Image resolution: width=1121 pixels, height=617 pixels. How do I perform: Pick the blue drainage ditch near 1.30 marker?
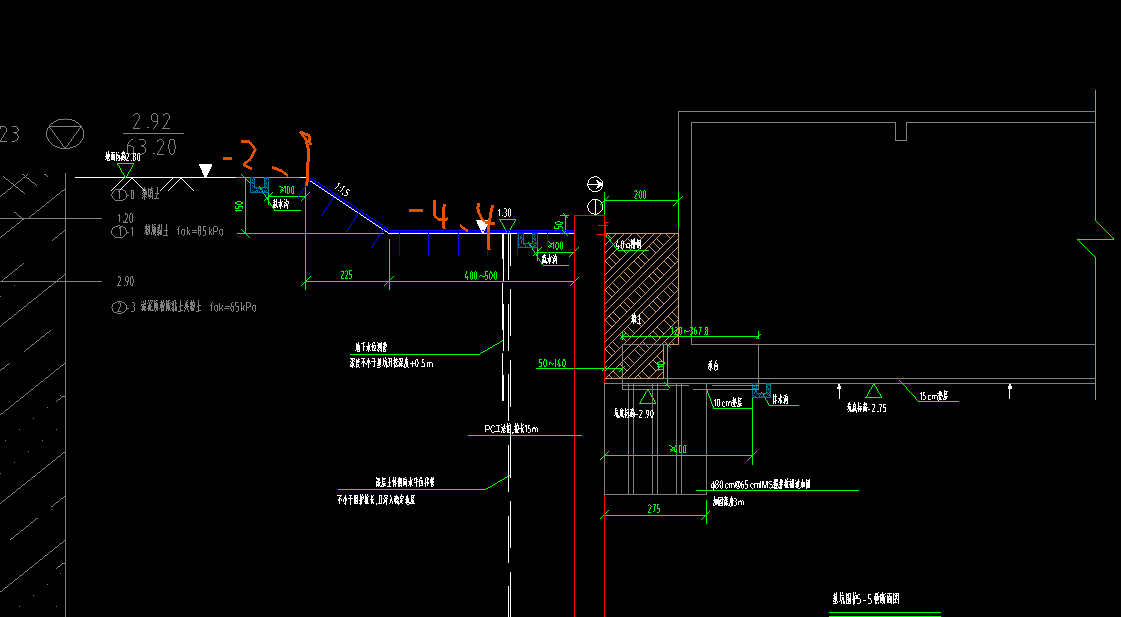(x=528, y=240)
